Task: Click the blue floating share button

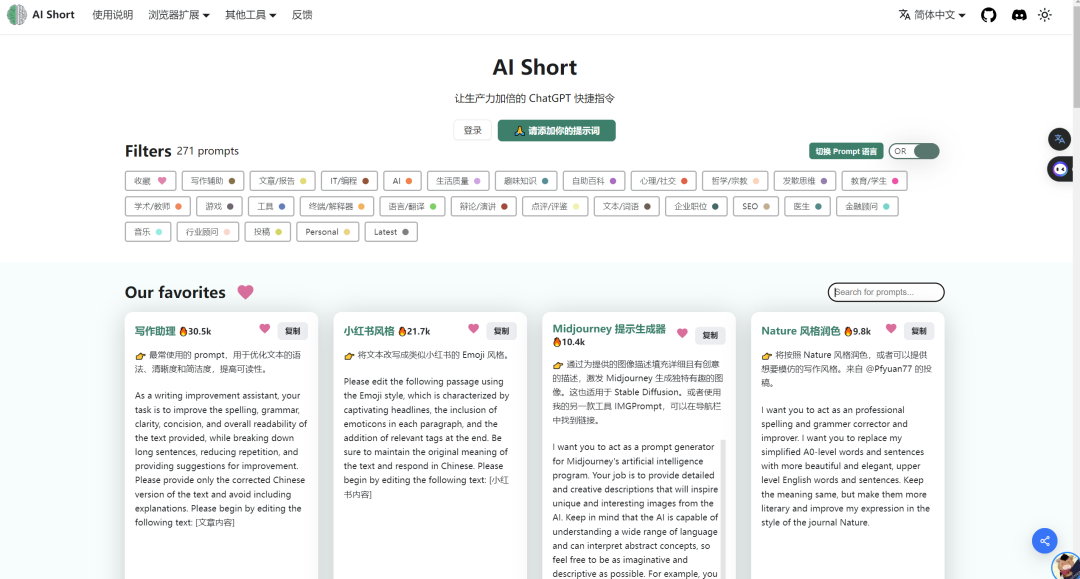Action: pos(1044,541)
